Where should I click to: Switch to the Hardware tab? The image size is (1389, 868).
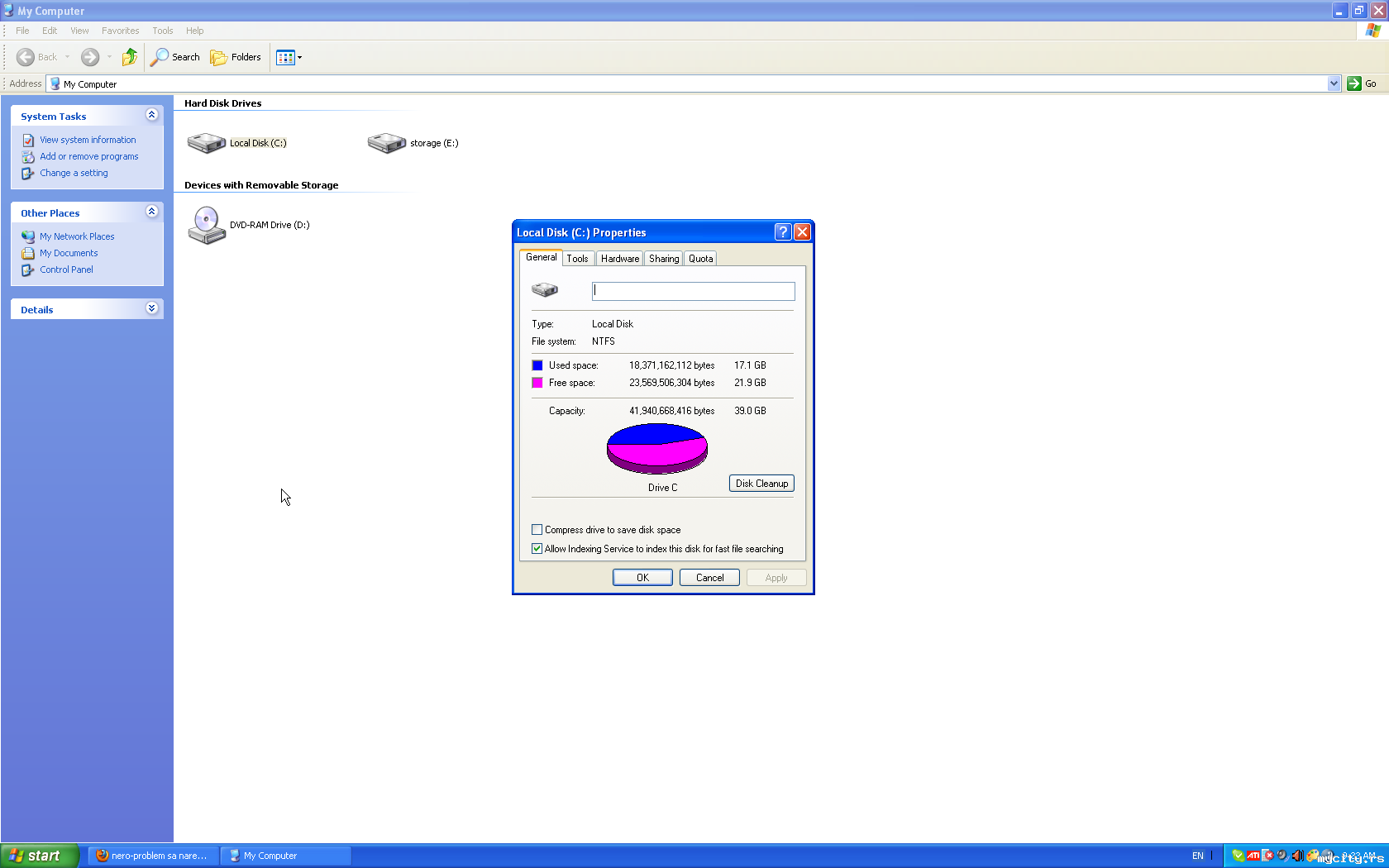point(620,259)
